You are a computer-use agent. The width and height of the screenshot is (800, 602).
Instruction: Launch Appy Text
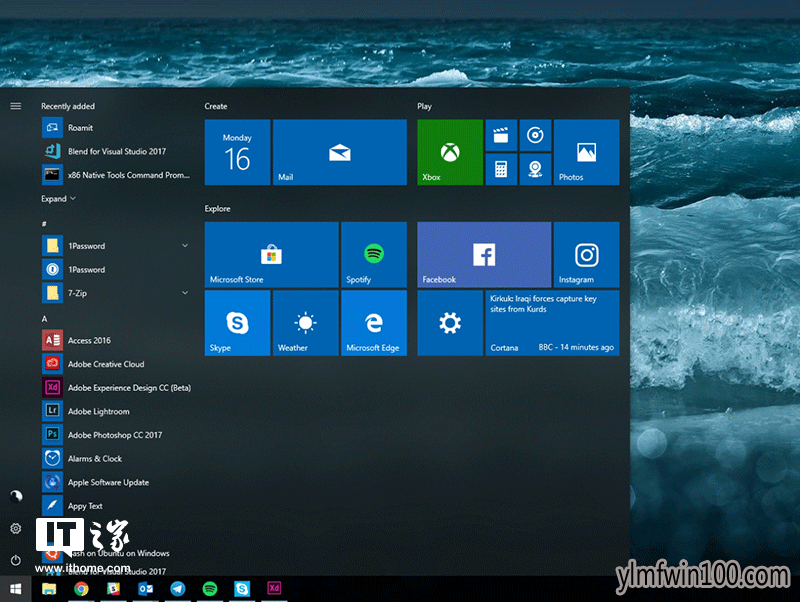116,506
